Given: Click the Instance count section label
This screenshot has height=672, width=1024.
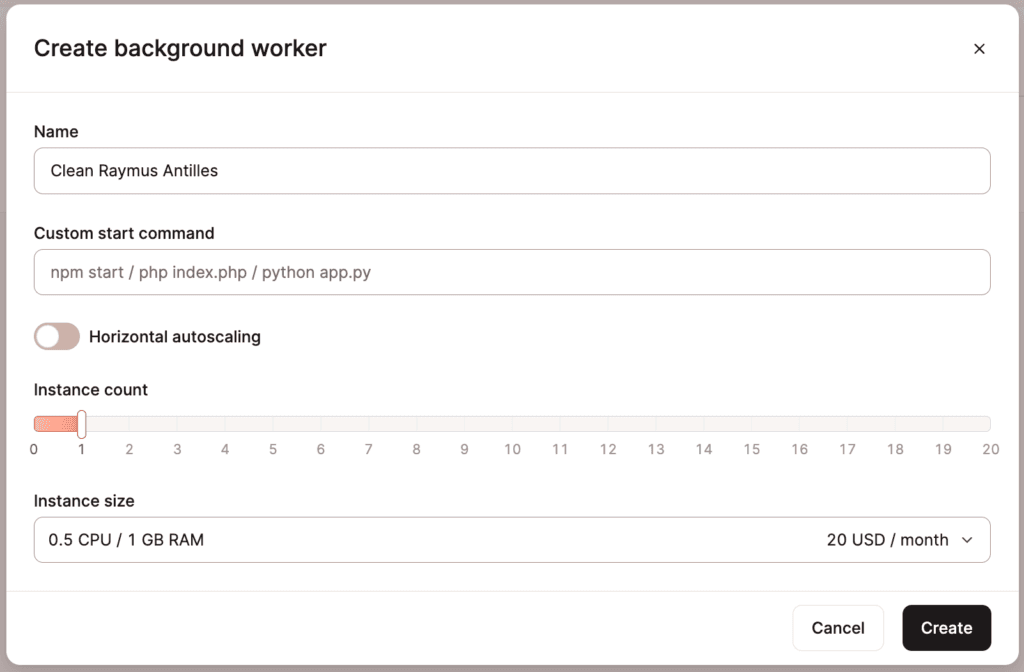Looking at the screenshot, I should coord(90,390).
